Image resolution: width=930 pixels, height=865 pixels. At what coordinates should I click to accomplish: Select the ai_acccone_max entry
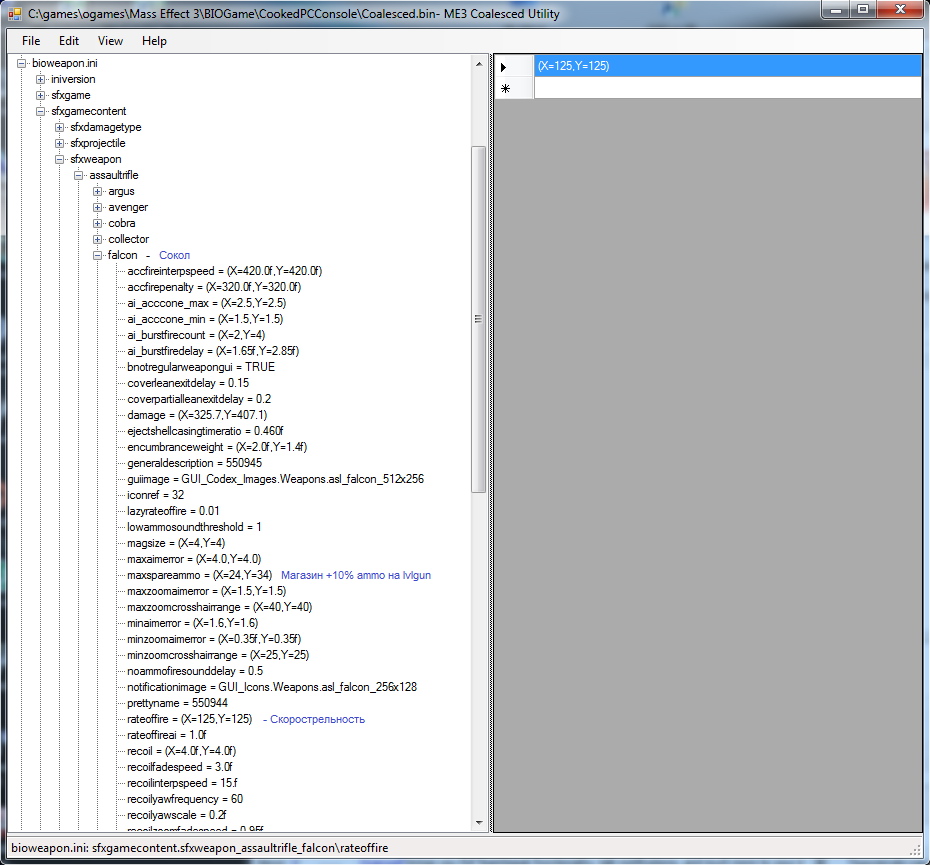tap(206, 303)
